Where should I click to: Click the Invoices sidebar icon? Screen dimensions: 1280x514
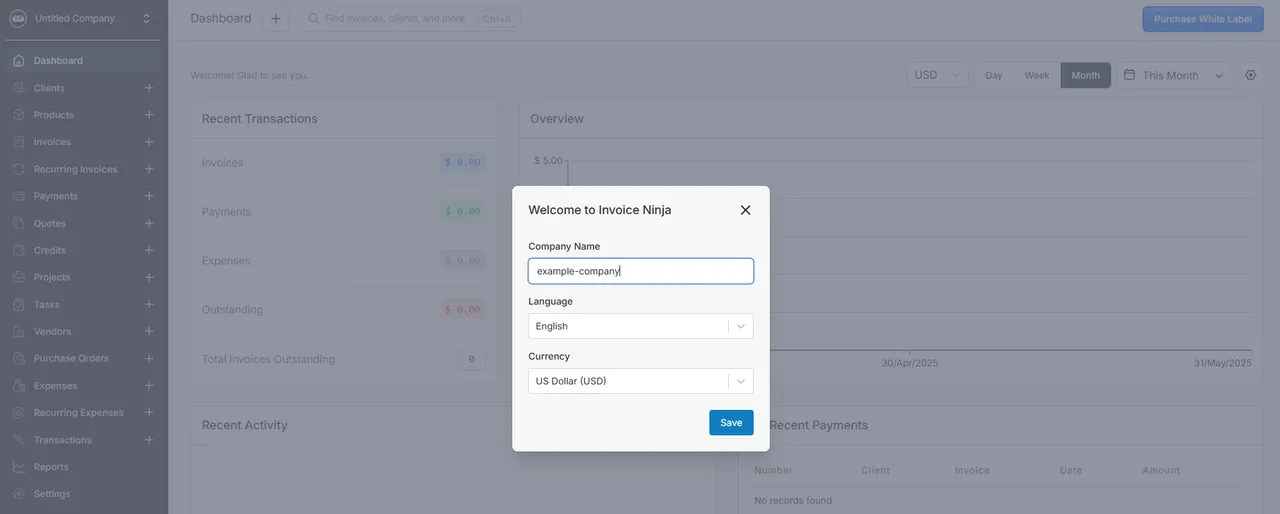[18, 142]
